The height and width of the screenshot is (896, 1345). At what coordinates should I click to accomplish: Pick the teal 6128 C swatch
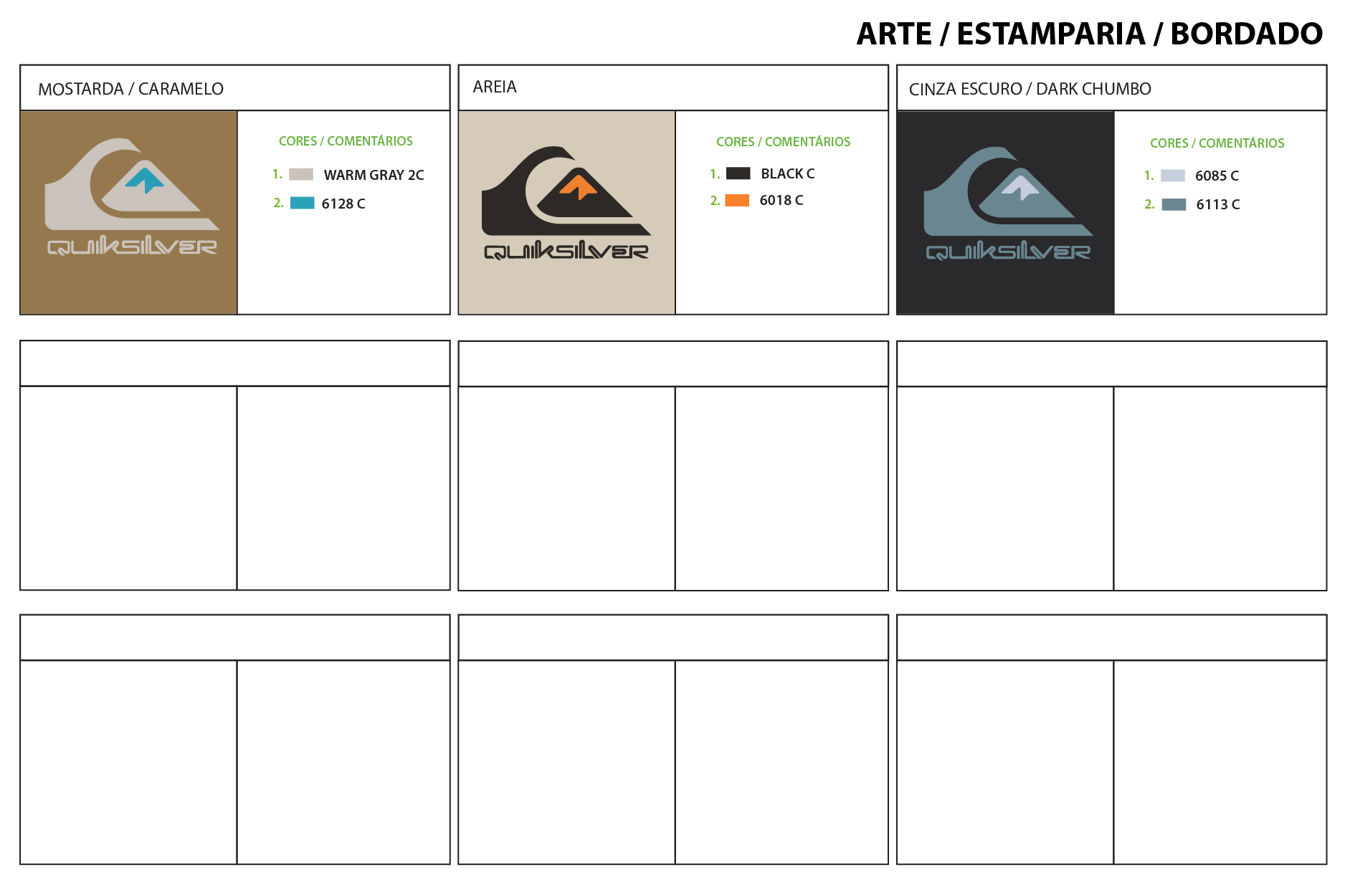click(x=302, y=203)
